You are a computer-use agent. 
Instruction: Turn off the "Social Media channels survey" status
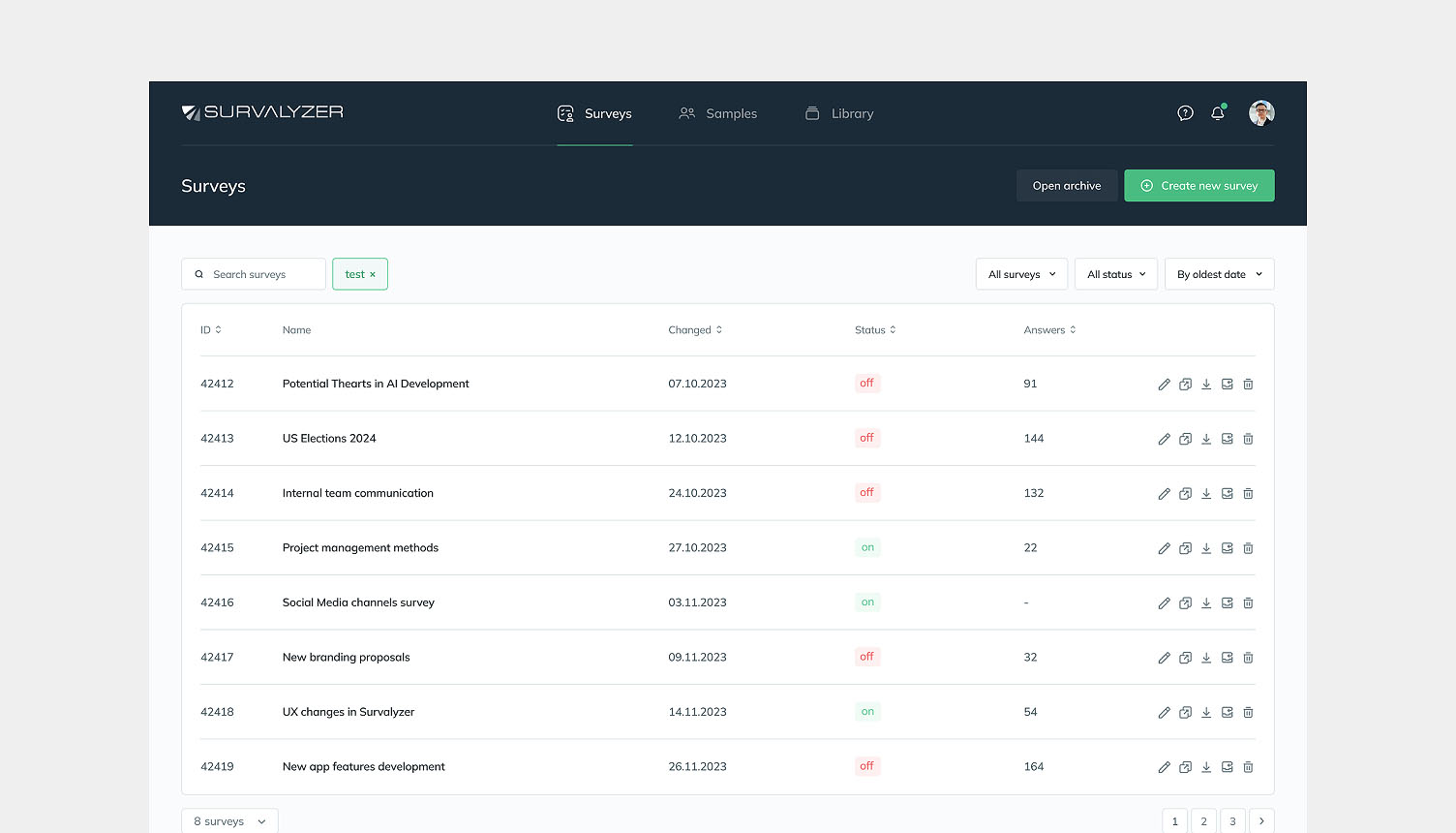(867, 602)
